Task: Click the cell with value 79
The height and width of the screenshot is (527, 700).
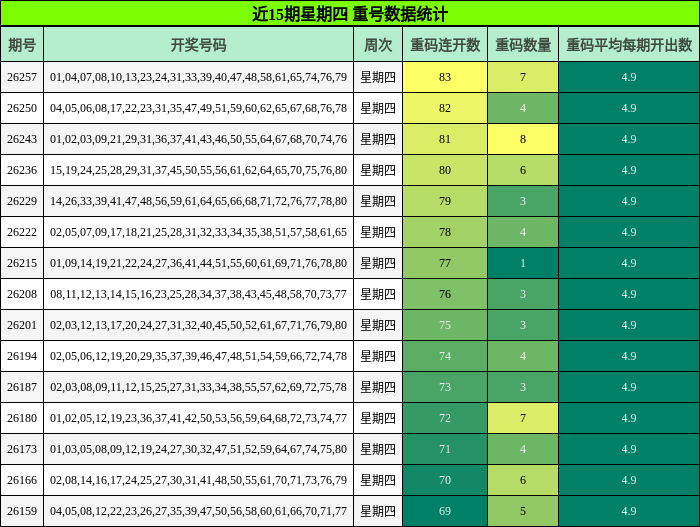Action: tap(445, 201)
